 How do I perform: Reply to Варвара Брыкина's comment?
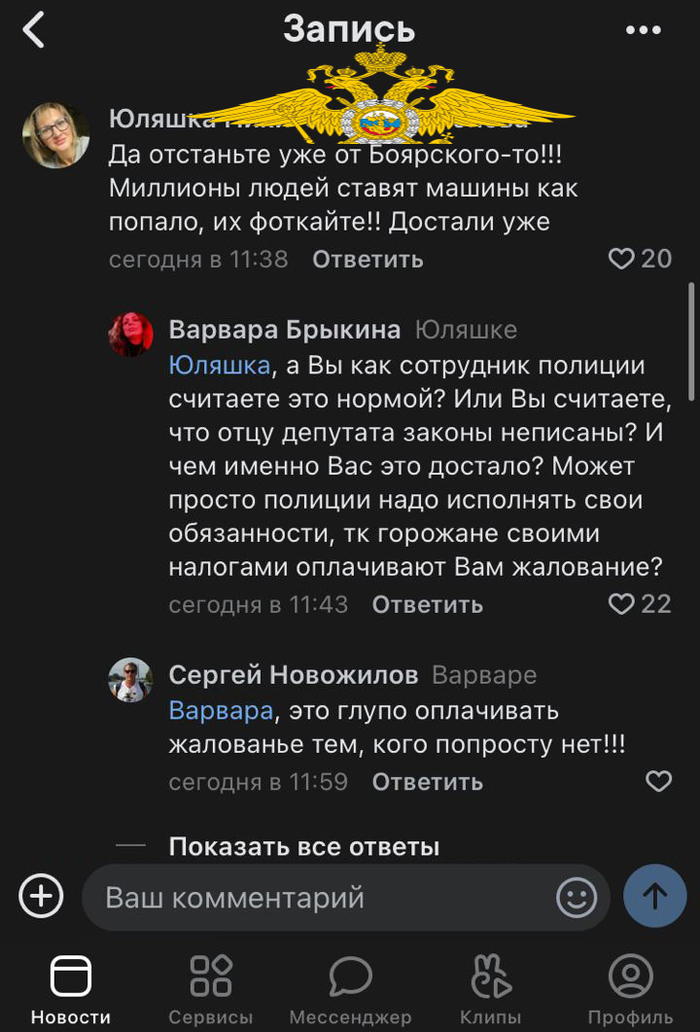pos(427,605)
